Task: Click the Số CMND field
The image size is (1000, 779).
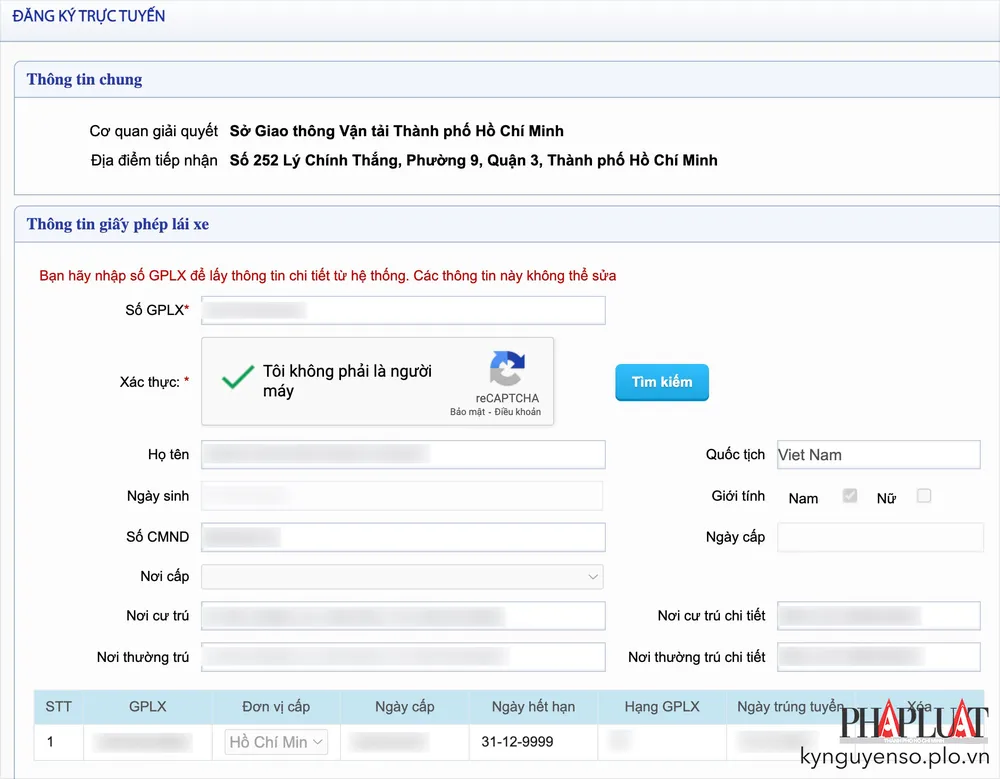Action: click(x=403, y=536)
